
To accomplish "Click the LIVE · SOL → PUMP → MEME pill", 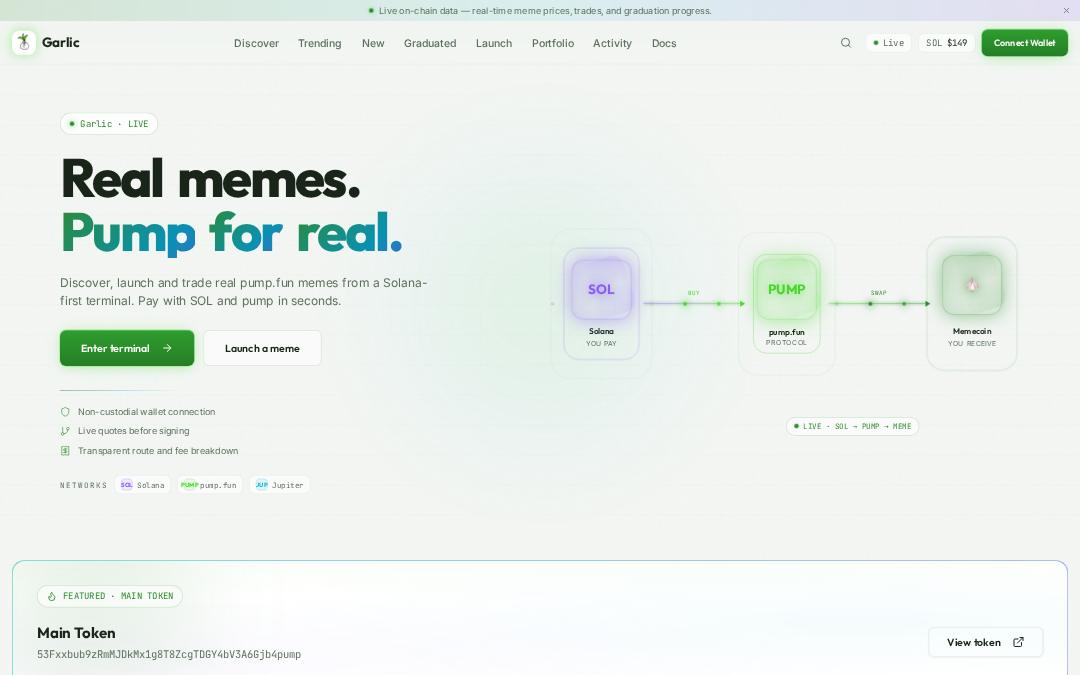I will pos(852,426).
